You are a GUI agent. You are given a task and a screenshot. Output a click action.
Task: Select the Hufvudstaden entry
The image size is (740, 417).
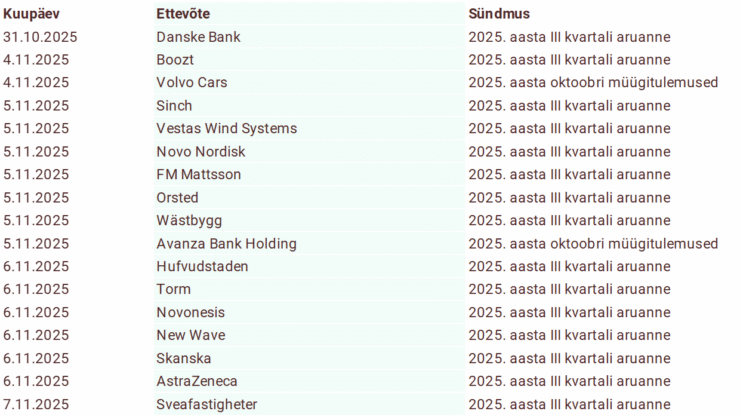pyautogui.click(x=202, y=267)
